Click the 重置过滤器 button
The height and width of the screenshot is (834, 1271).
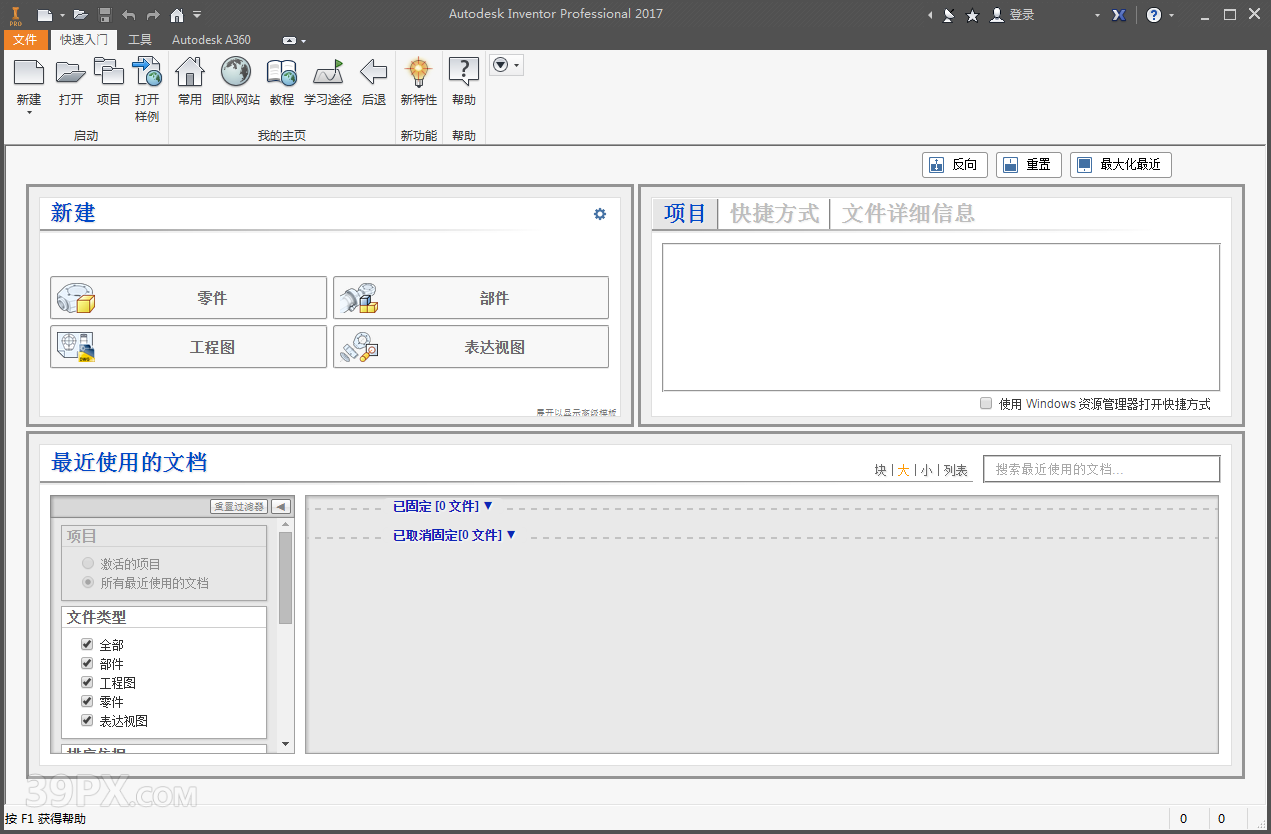[239, 507]
